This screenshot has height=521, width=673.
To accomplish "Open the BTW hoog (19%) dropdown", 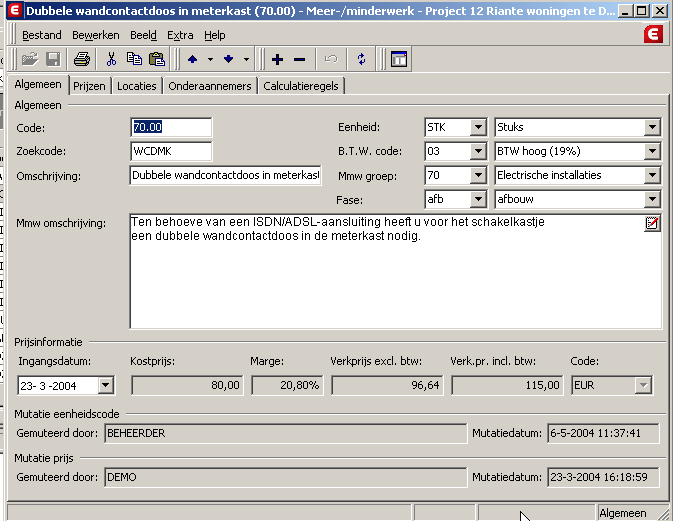I will [x=652, y=151].
